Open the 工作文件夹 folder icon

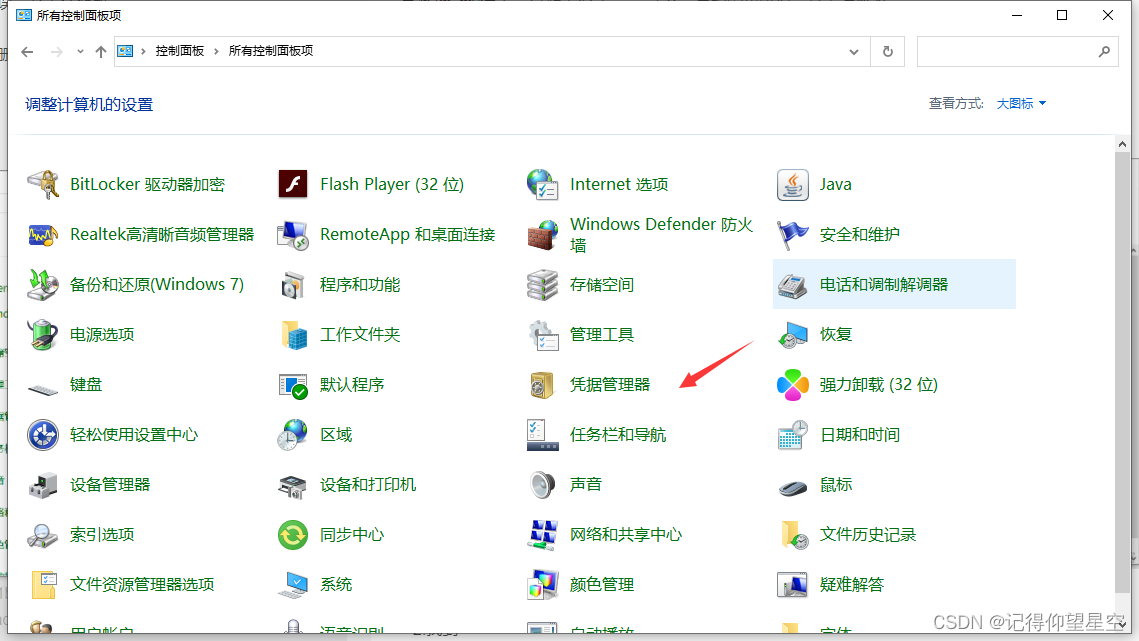click(x=293, y=334)
